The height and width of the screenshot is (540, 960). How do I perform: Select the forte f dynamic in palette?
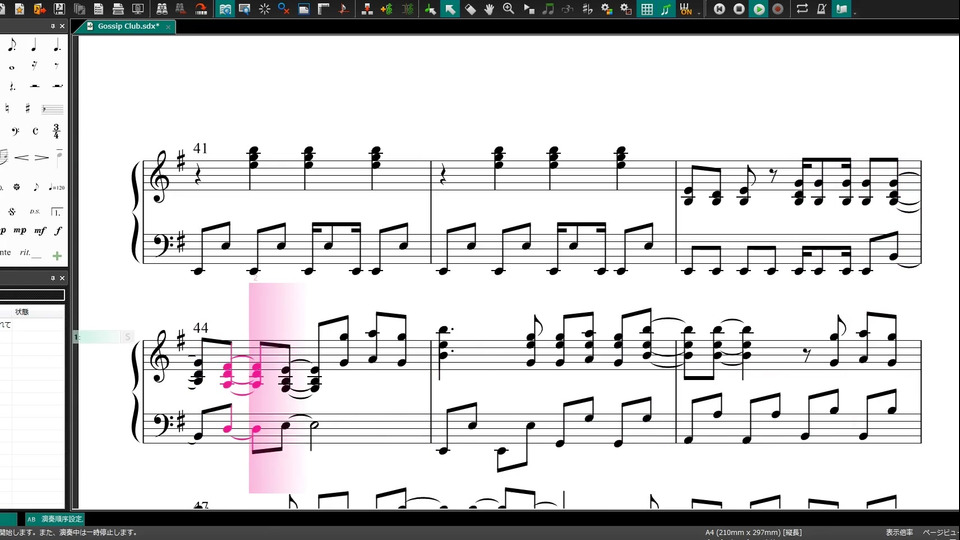point(58,230)
